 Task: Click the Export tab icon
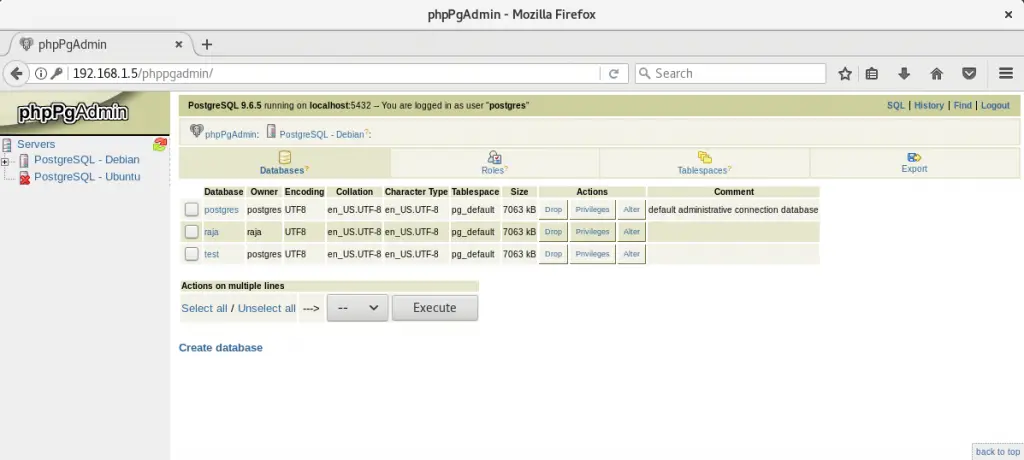tap(914, 157)
